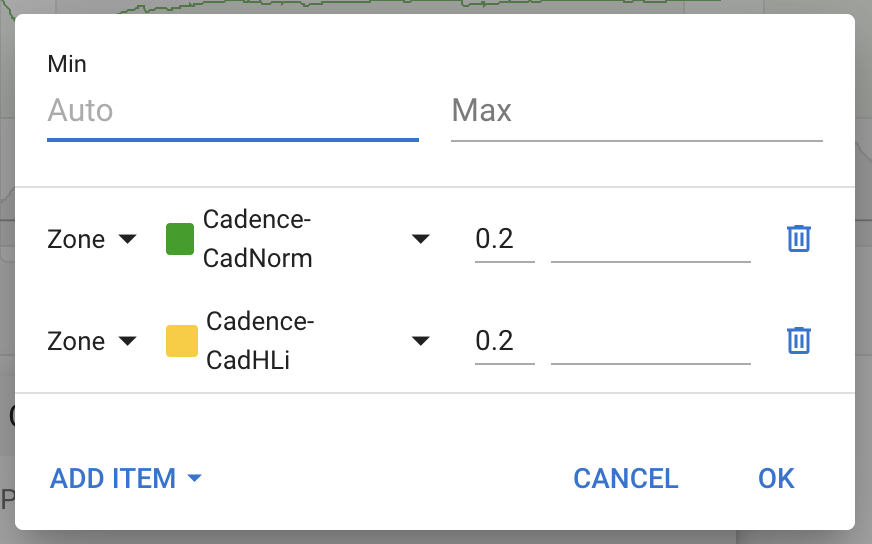Expand the arrow right of Cadence-CadHLi

tap(421, 341)
